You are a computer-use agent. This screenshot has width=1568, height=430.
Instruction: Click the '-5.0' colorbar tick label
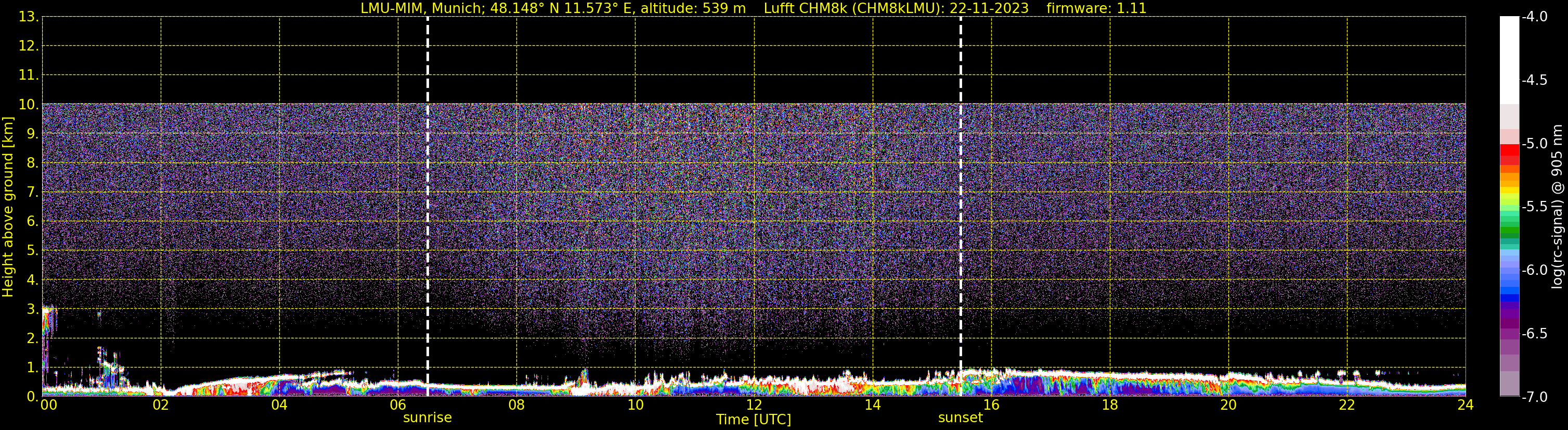click(x=1534, y=144)
